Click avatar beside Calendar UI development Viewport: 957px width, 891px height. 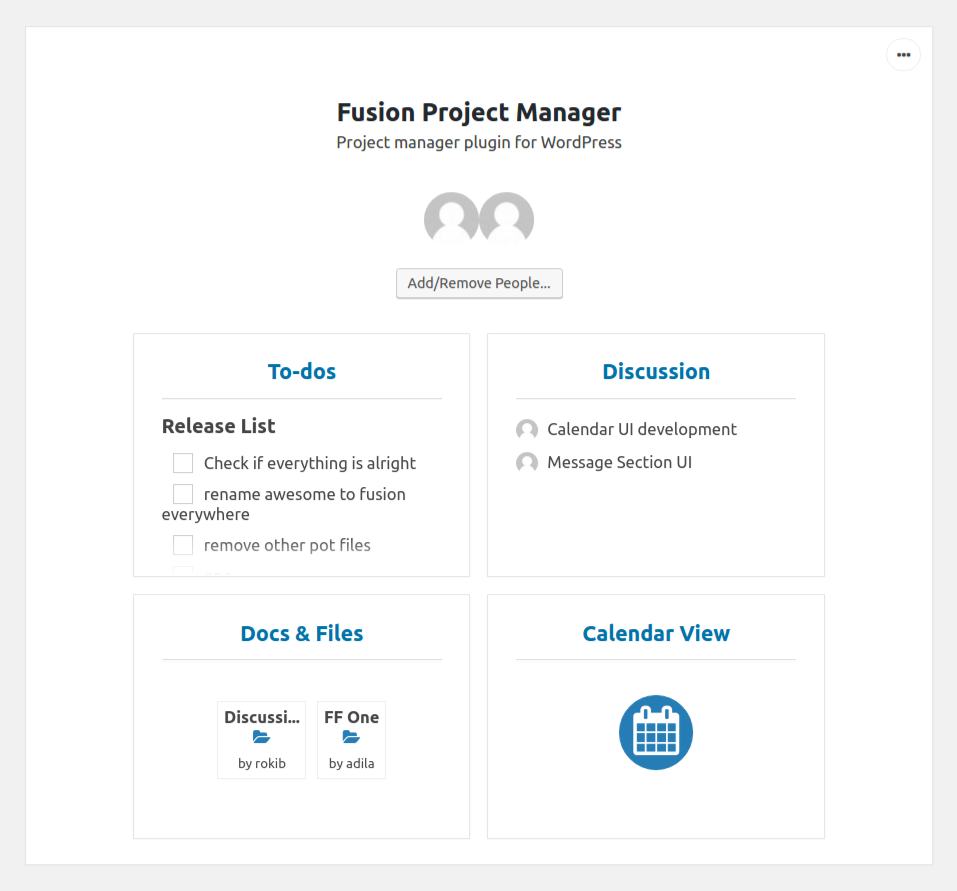(527, 430)
